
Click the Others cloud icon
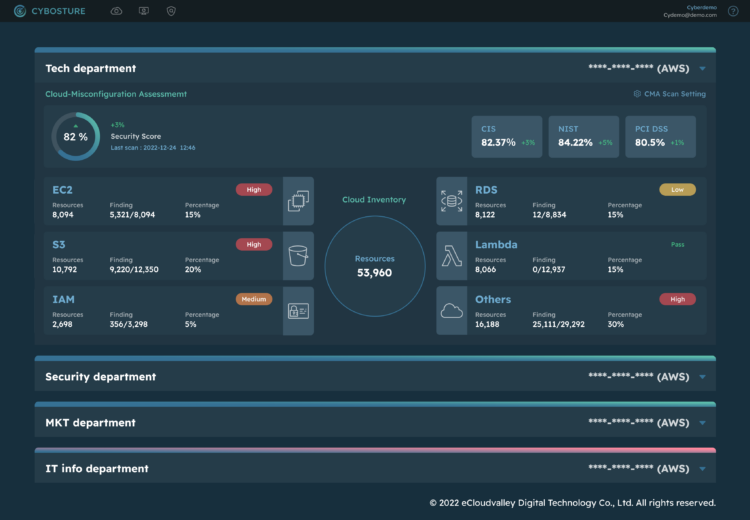click(452, 311)
